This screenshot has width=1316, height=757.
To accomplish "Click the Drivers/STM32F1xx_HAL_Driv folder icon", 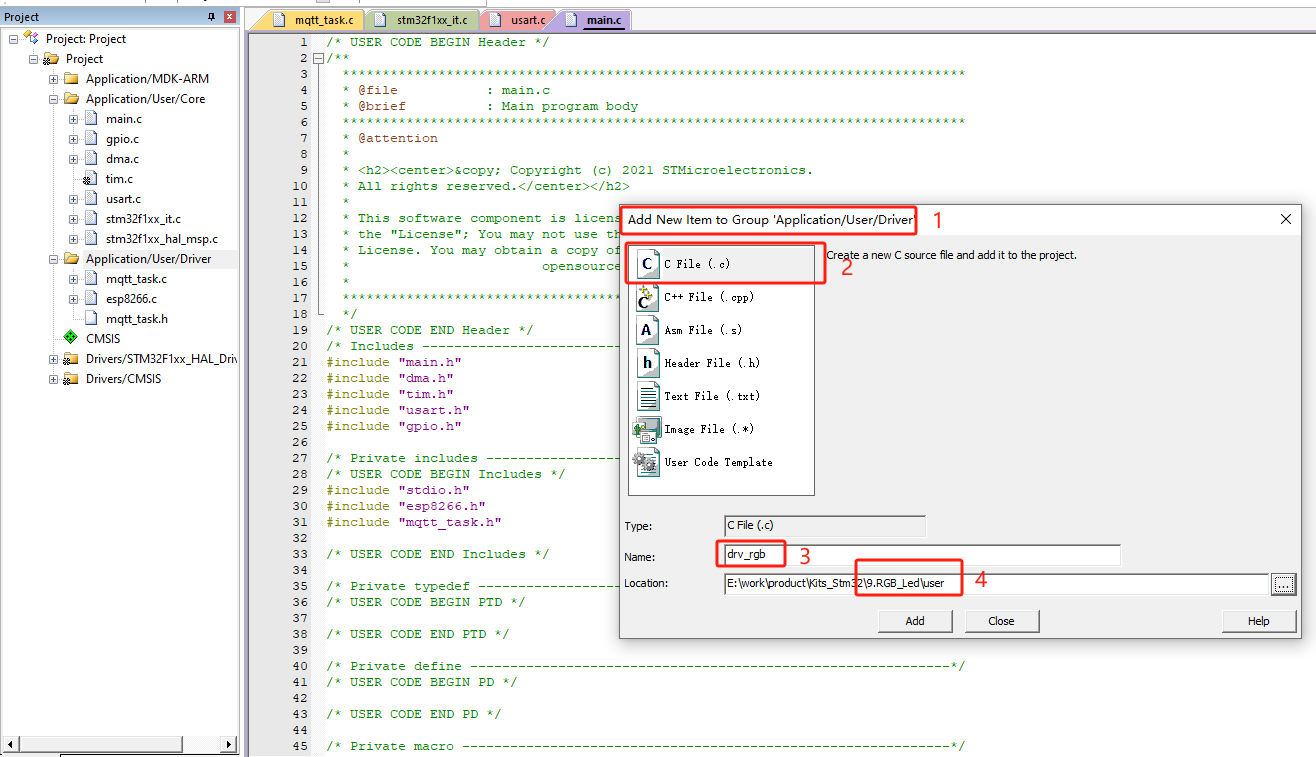I will 71,359.
